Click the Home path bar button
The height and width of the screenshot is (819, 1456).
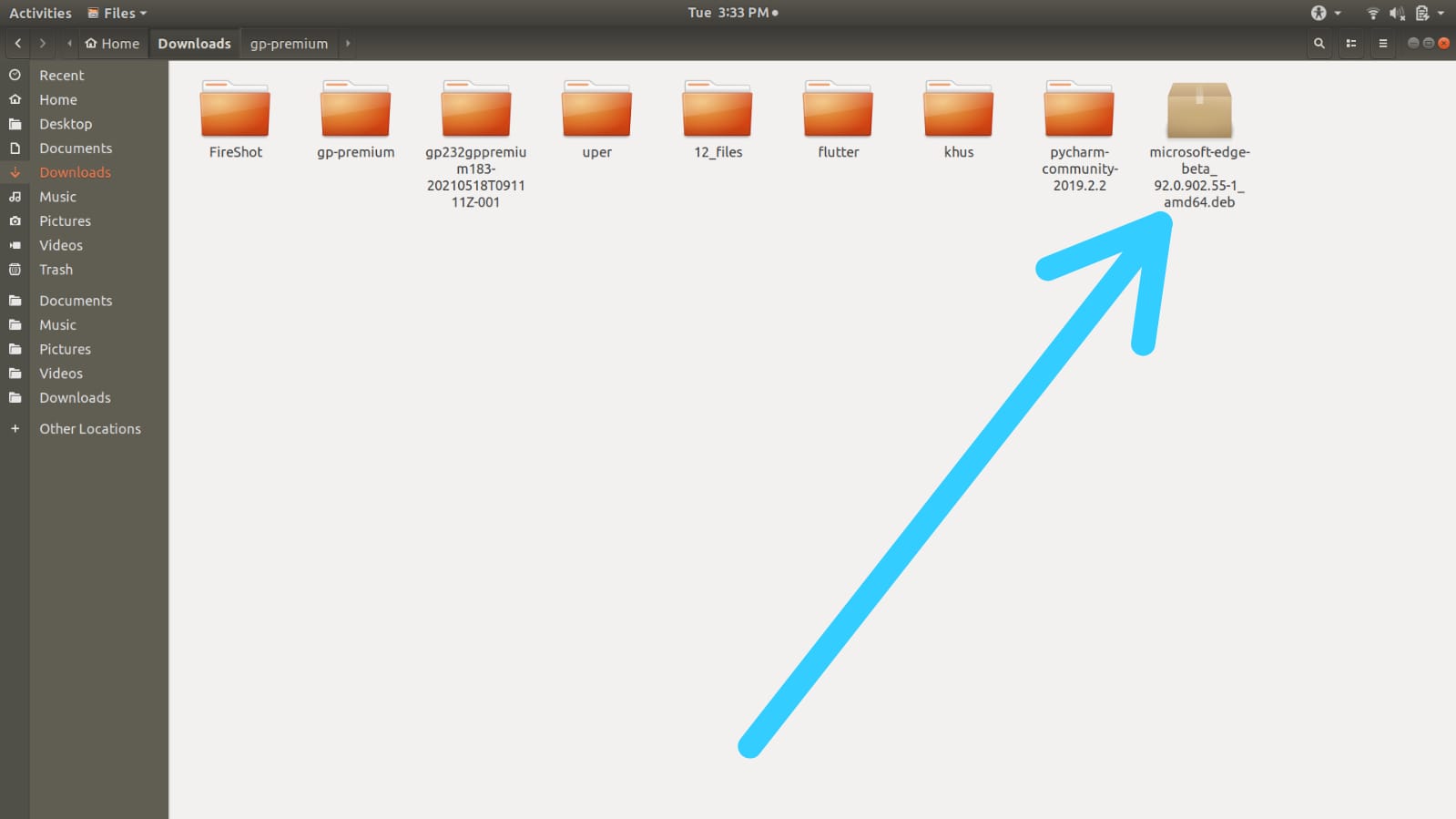[x=112, y=43]
